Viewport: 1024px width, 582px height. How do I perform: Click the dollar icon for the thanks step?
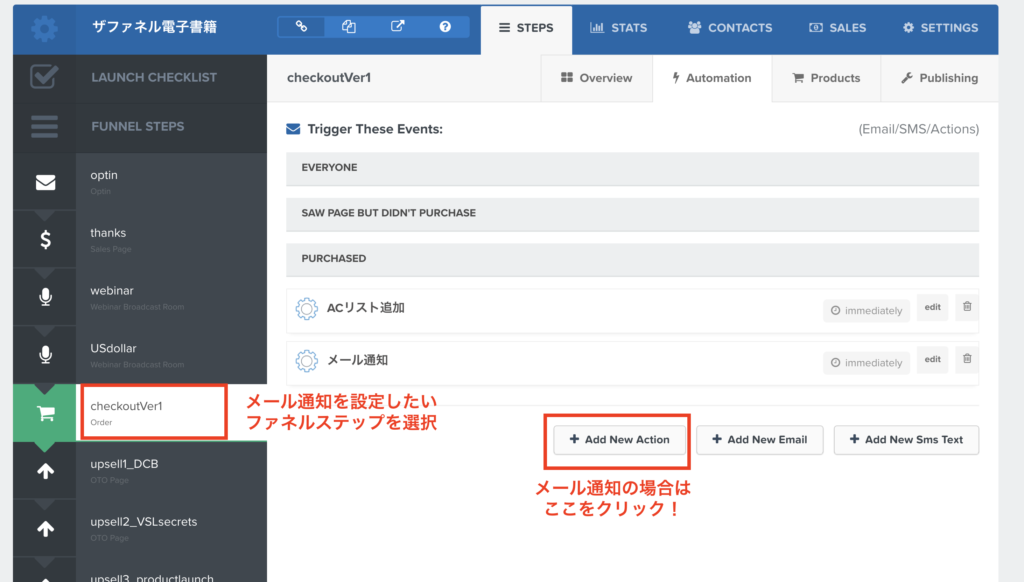(x=45, y=240)
